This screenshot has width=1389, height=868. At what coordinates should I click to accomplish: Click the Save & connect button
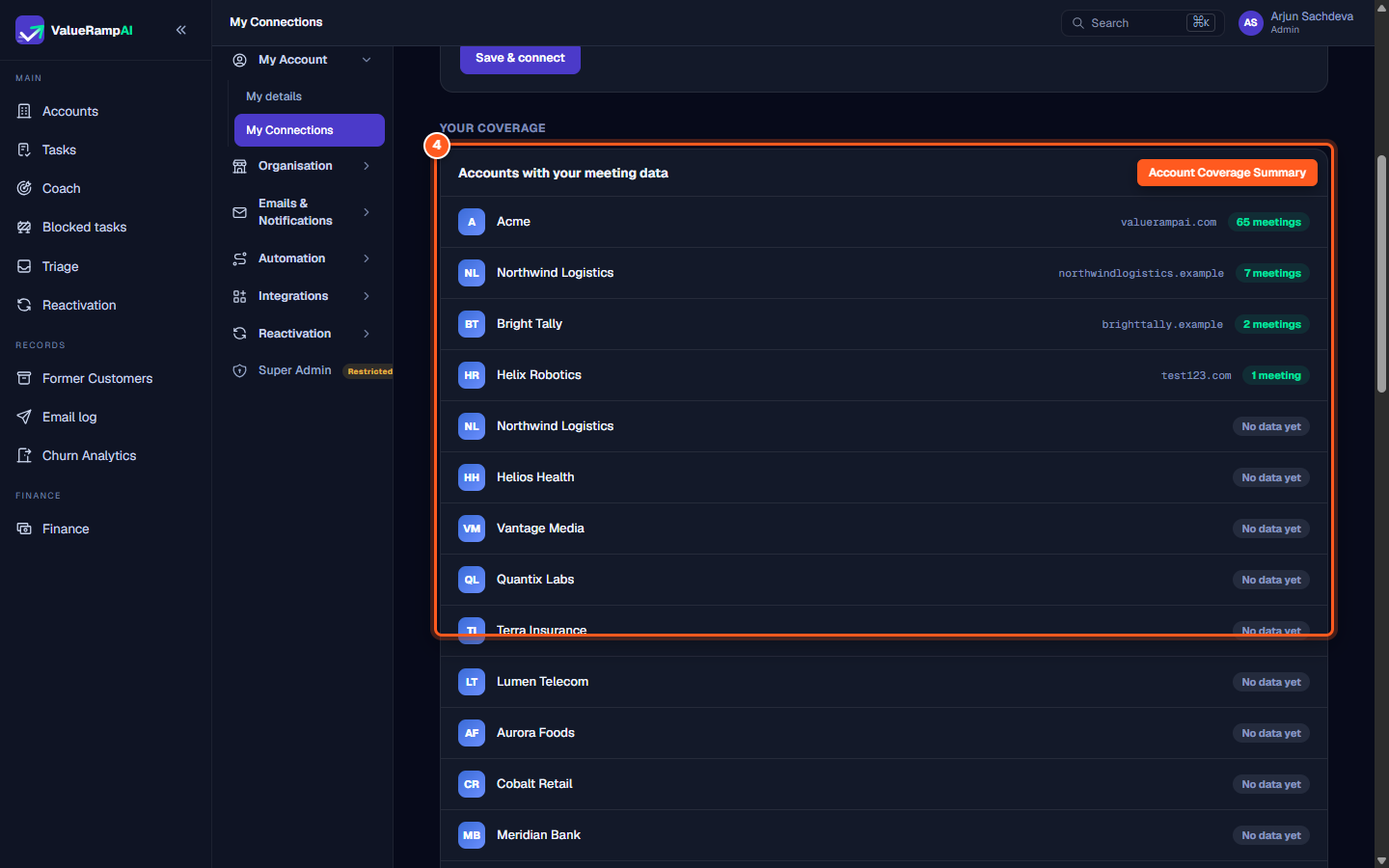pos(520,58)
